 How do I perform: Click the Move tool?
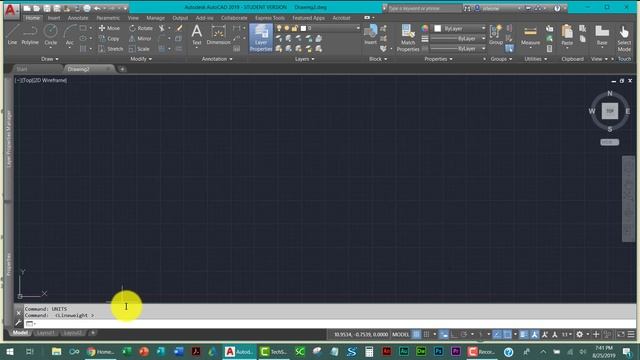click(x=109, y=28)
